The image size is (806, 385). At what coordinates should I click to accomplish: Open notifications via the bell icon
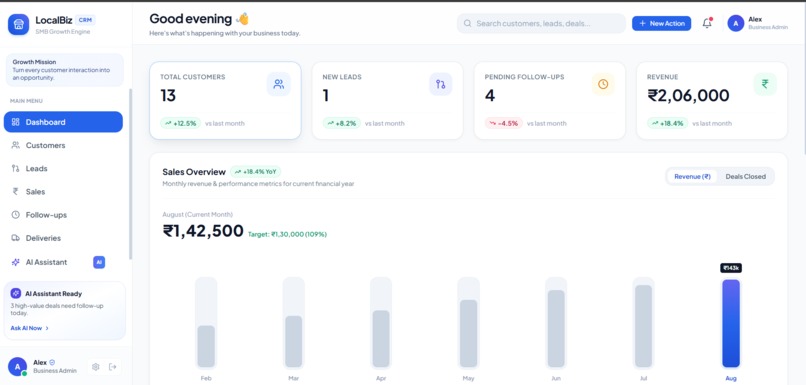707,23
